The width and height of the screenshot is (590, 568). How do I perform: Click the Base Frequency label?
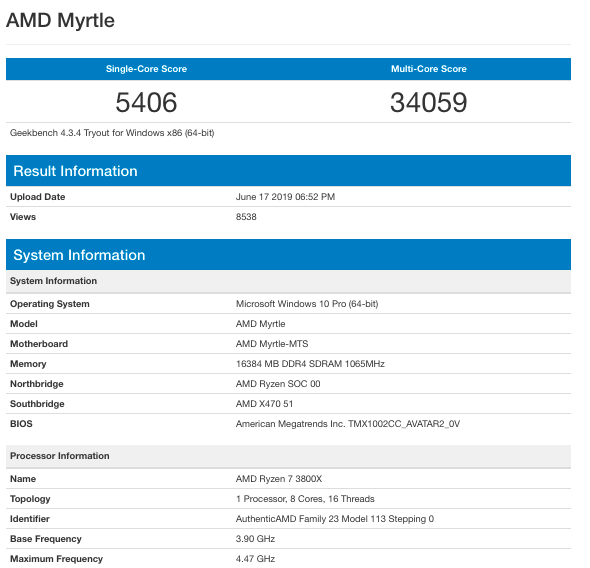tap(46, 539)
